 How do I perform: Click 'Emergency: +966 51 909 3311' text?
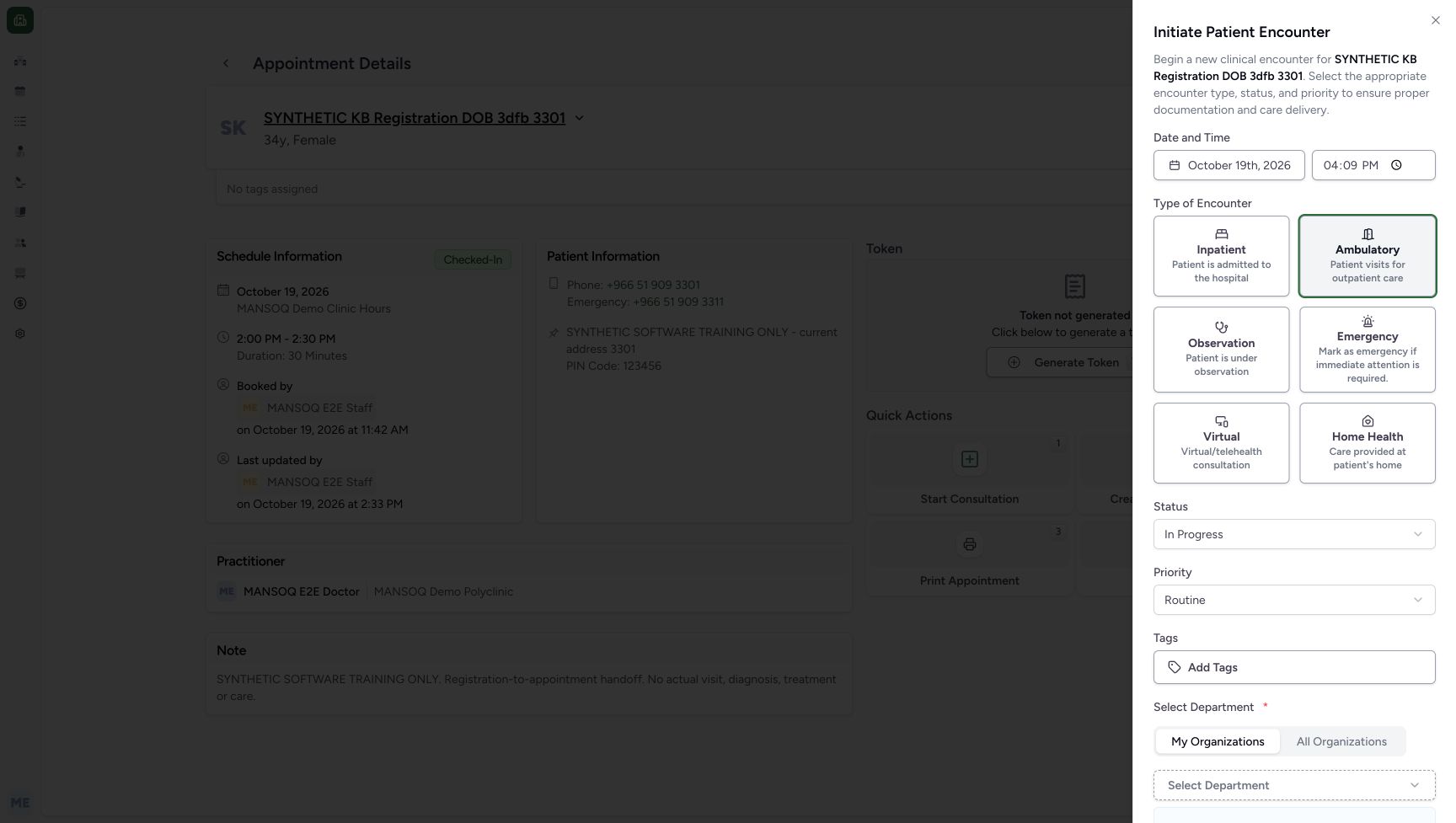point(645,302)
